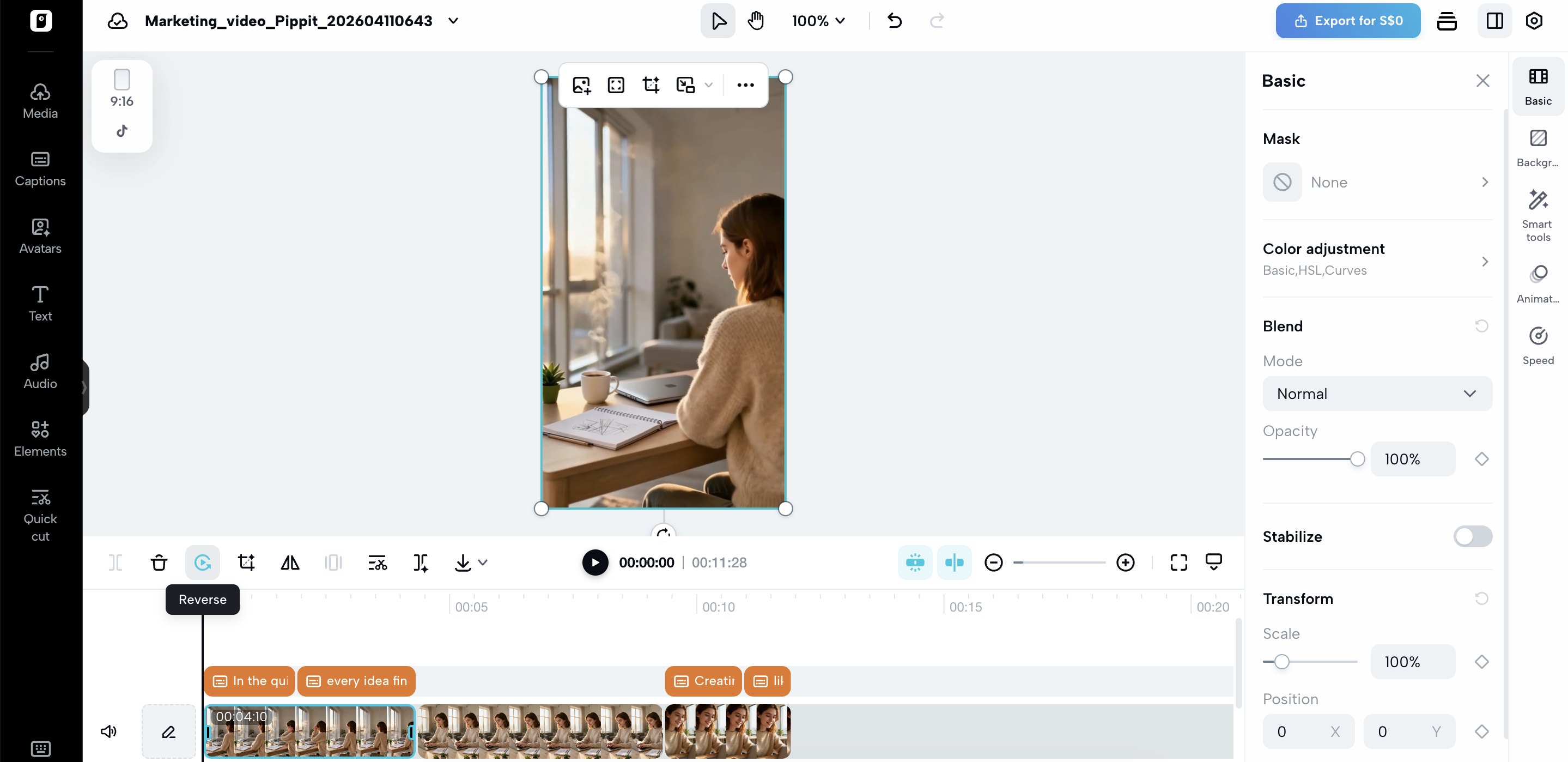Open the Blend mode dropdown showing Normal
Viewport: 1568px width, 762px height.
[x=1377, y=394]
